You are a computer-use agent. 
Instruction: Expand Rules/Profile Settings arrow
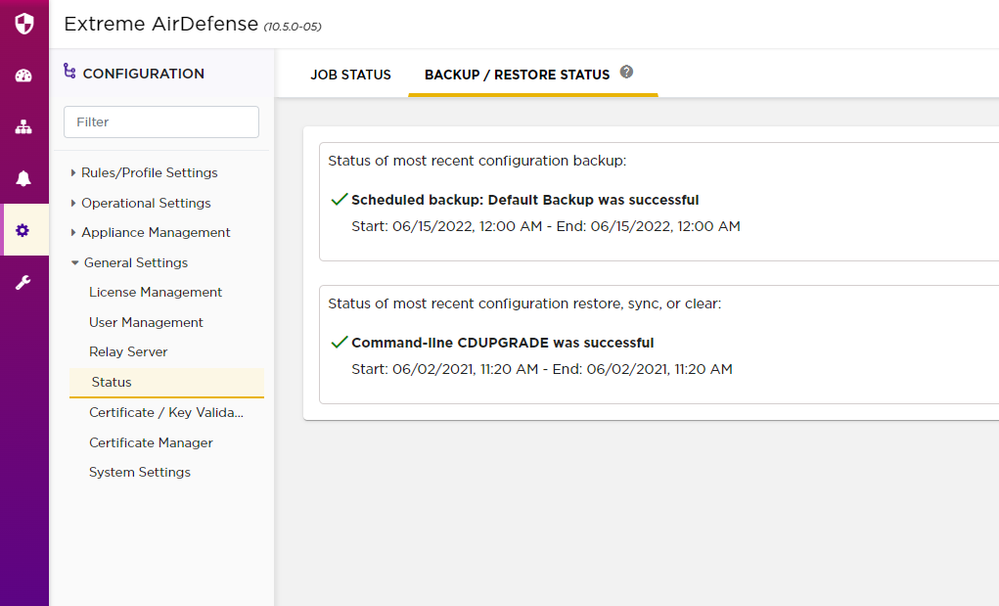point(73,173)
